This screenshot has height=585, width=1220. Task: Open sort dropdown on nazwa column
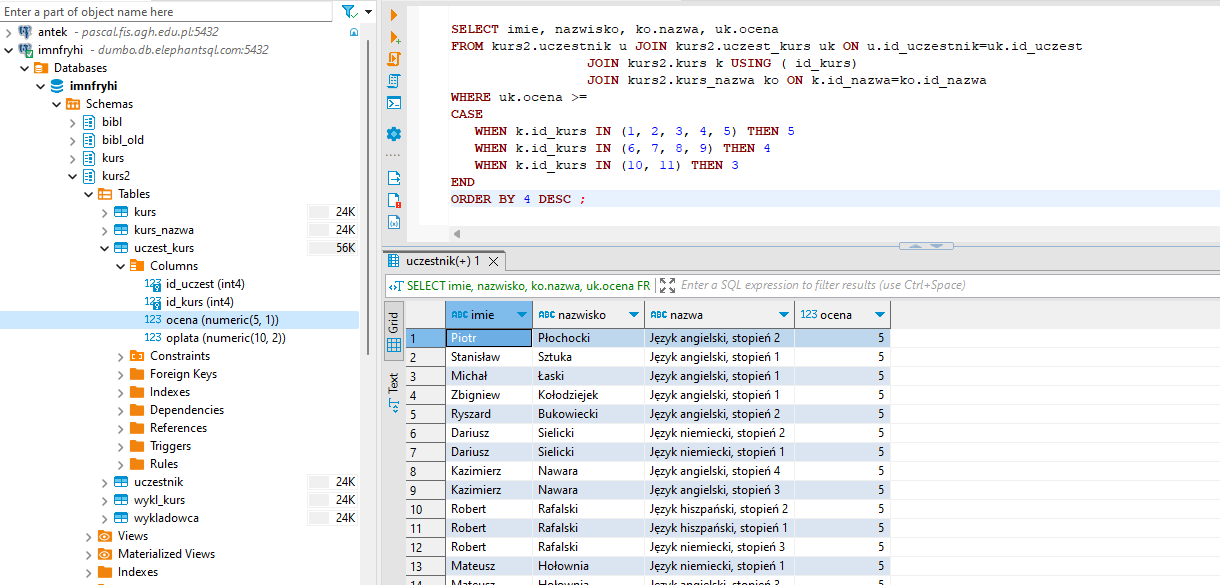tap(783, 314)
